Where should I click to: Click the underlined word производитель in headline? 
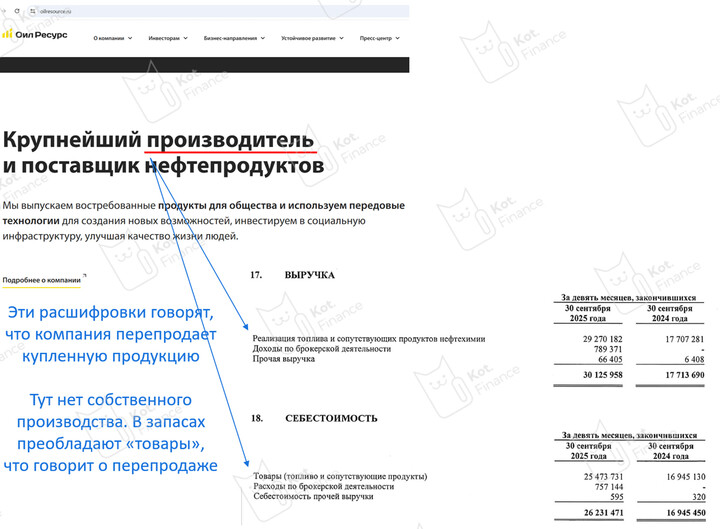click(229, 140)
